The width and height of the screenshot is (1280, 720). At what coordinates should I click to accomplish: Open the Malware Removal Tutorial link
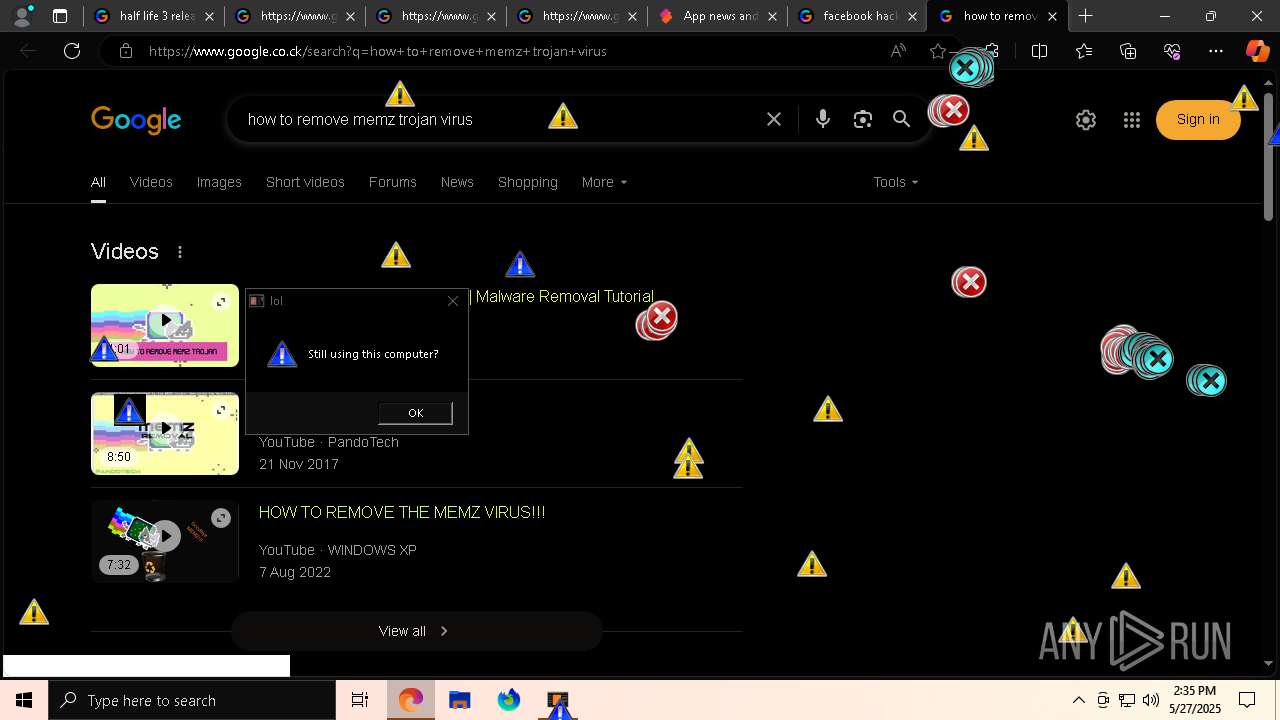point(564,296)
